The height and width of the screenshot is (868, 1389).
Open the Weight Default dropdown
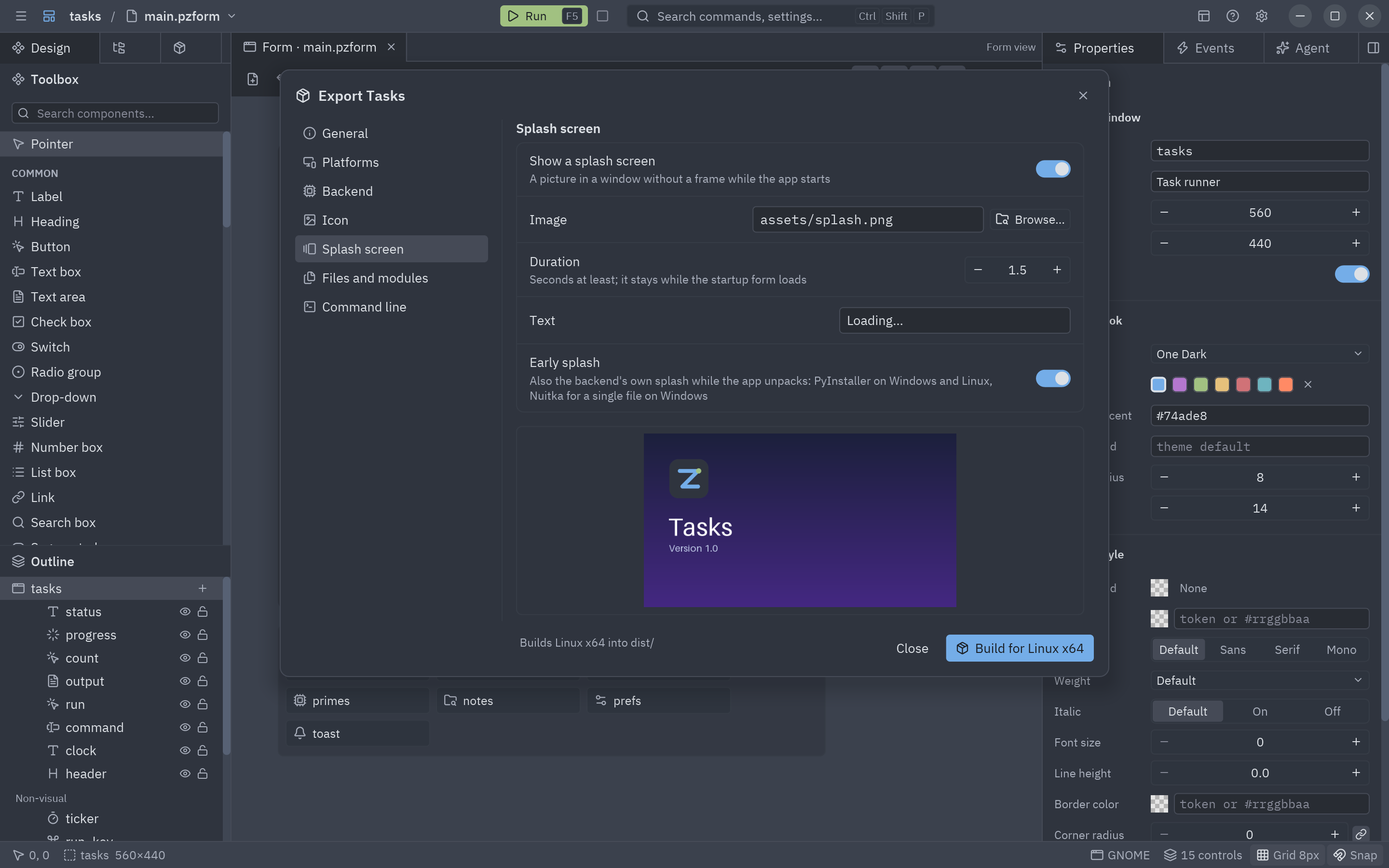pos(1259,681)
